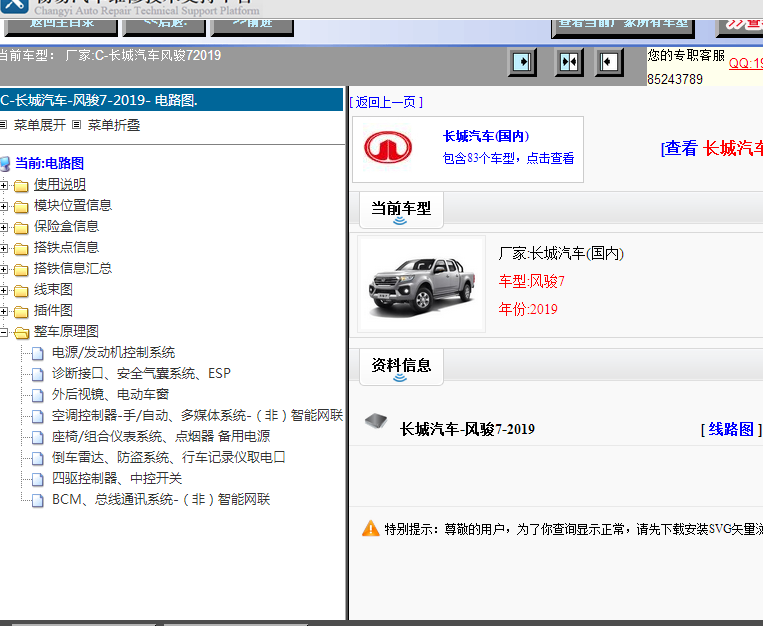Screen dimensions: 763x626
Task: Click the right-arrow panel layout icon
Action: coord(522,62)
